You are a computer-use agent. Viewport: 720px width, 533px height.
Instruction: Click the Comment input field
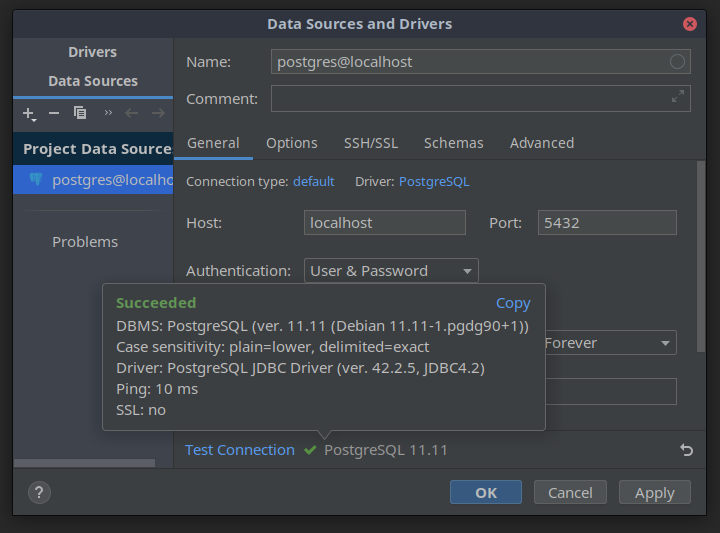[480, 98]
